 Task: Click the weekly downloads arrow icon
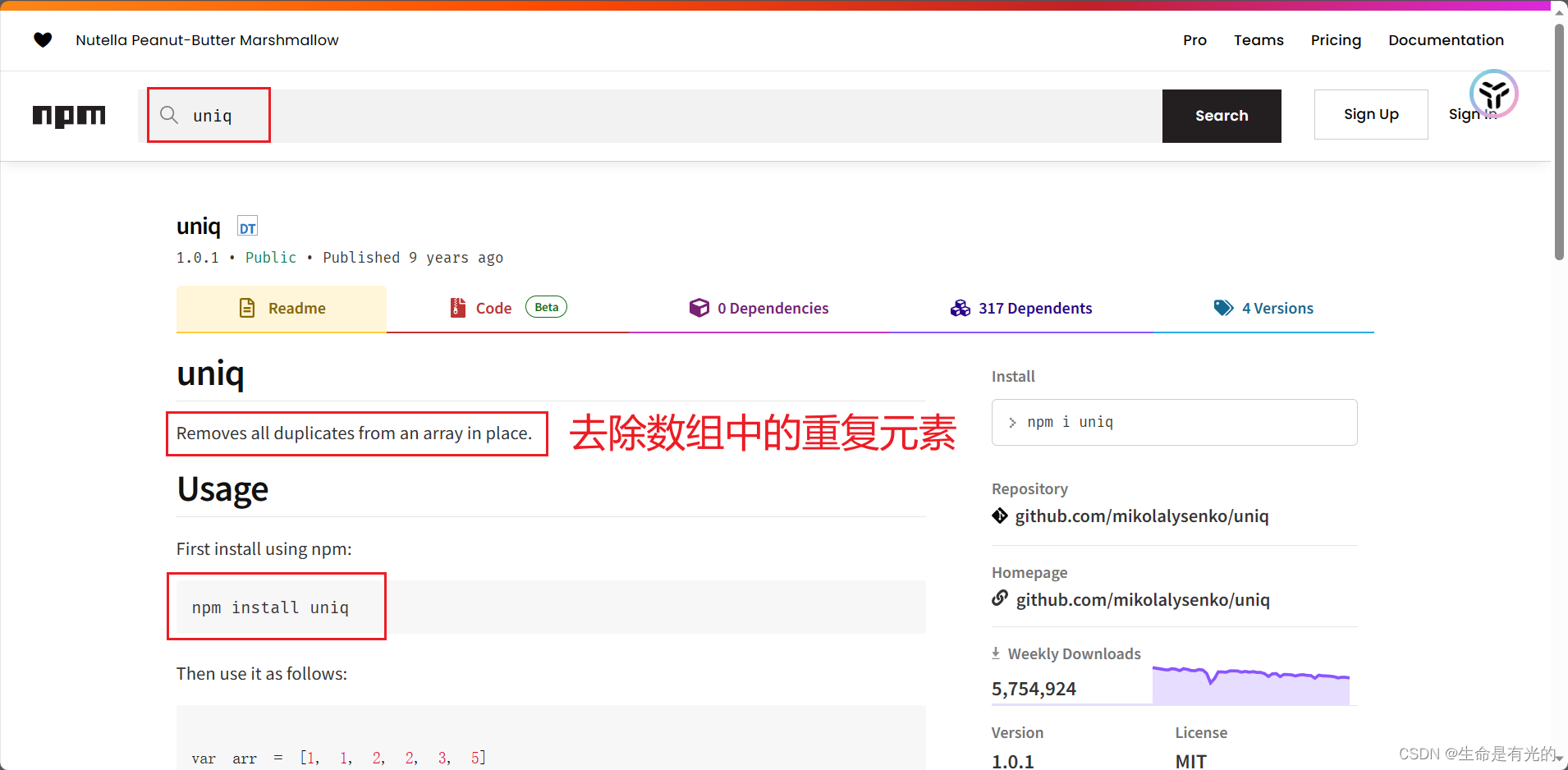(996, 653)
